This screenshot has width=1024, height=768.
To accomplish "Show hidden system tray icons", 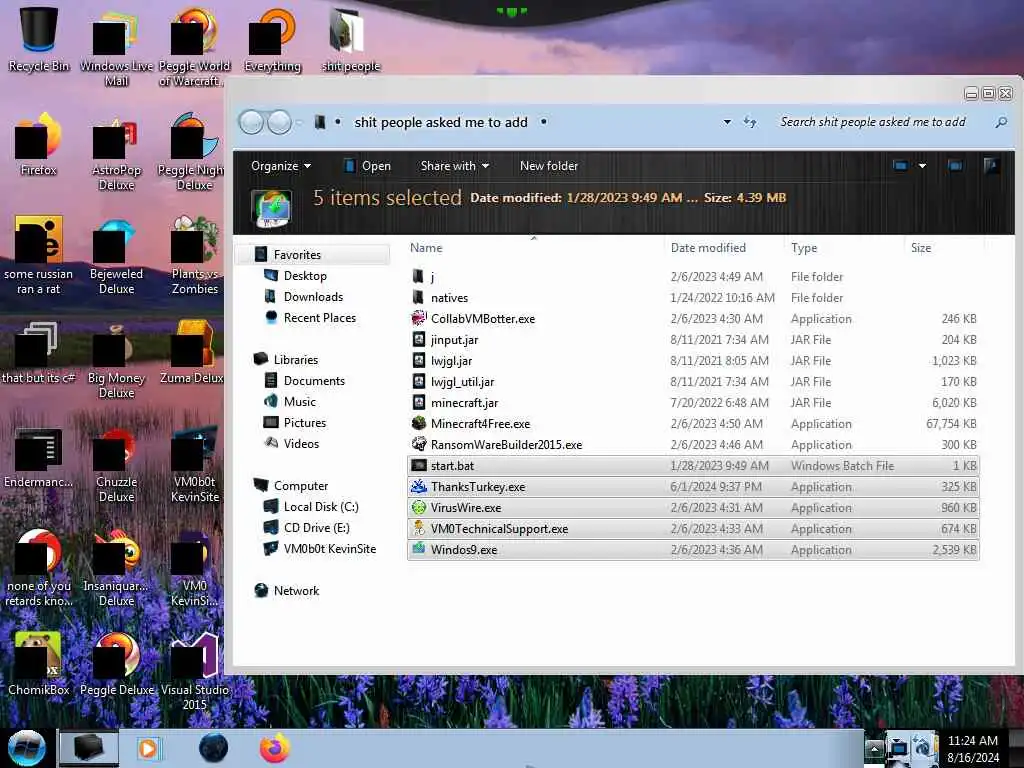I will tap(874, 748).
